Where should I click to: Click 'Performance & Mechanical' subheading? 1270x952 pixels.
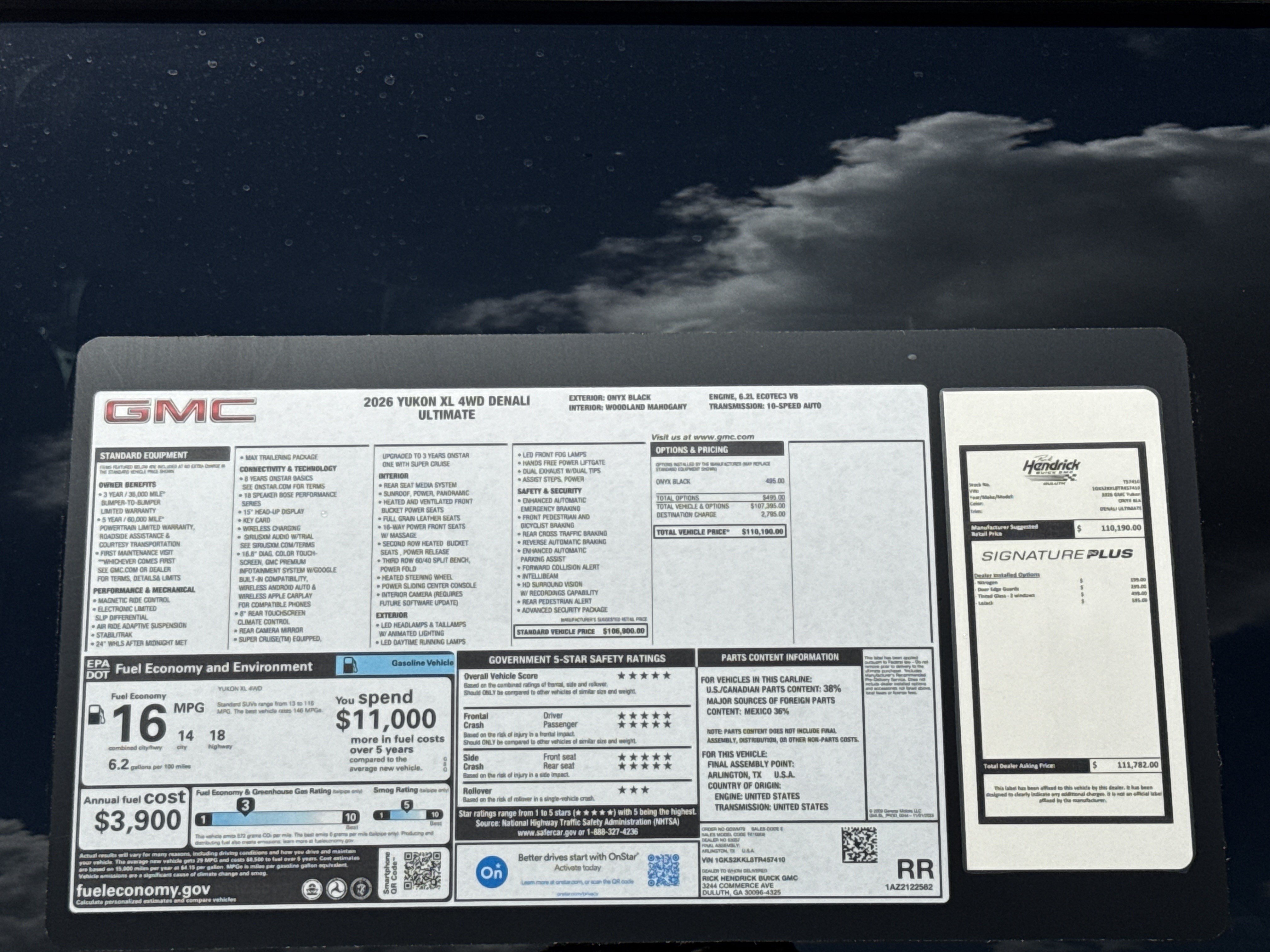tap(144, 590)
